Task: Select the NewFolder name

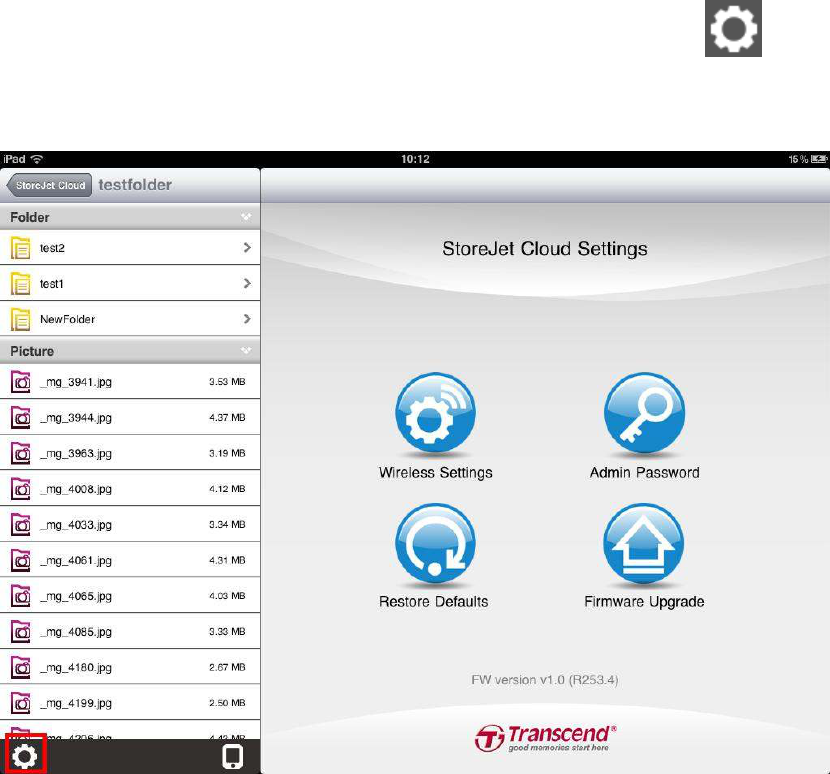Action: 67,319
